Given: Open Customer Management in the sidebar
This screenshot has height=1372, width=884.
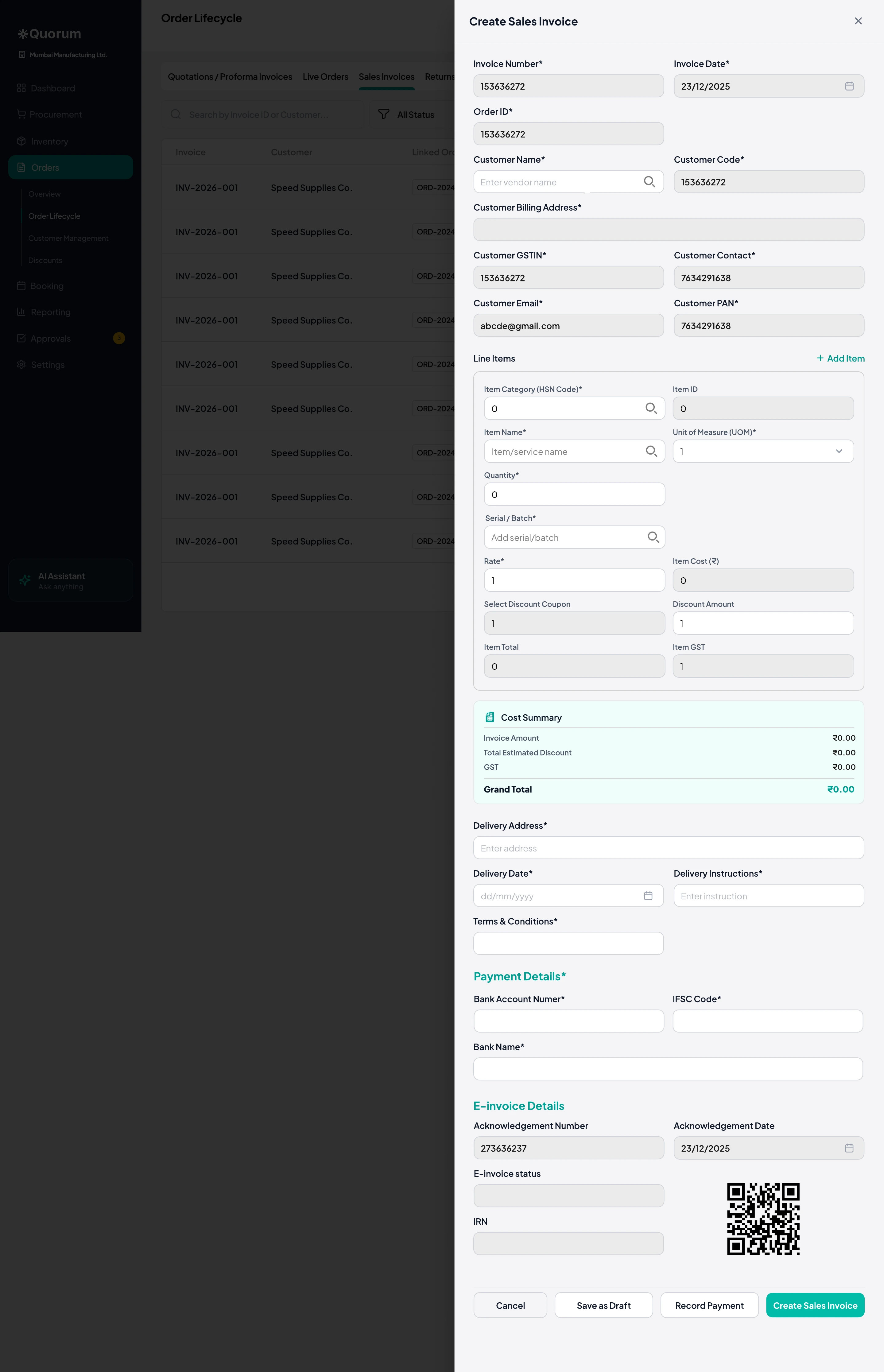Looking at the screenshot, I should click(x=68, y=238).
